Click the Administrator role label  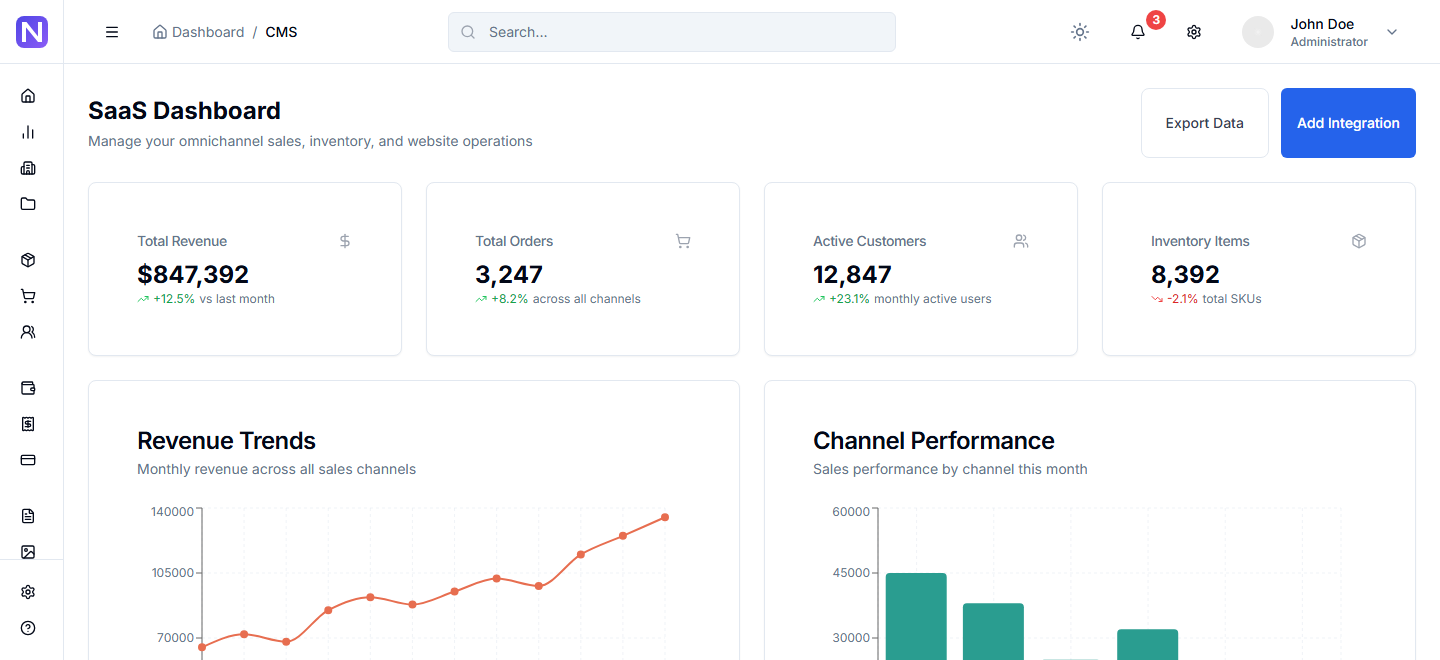click(x=1329, y=42)
